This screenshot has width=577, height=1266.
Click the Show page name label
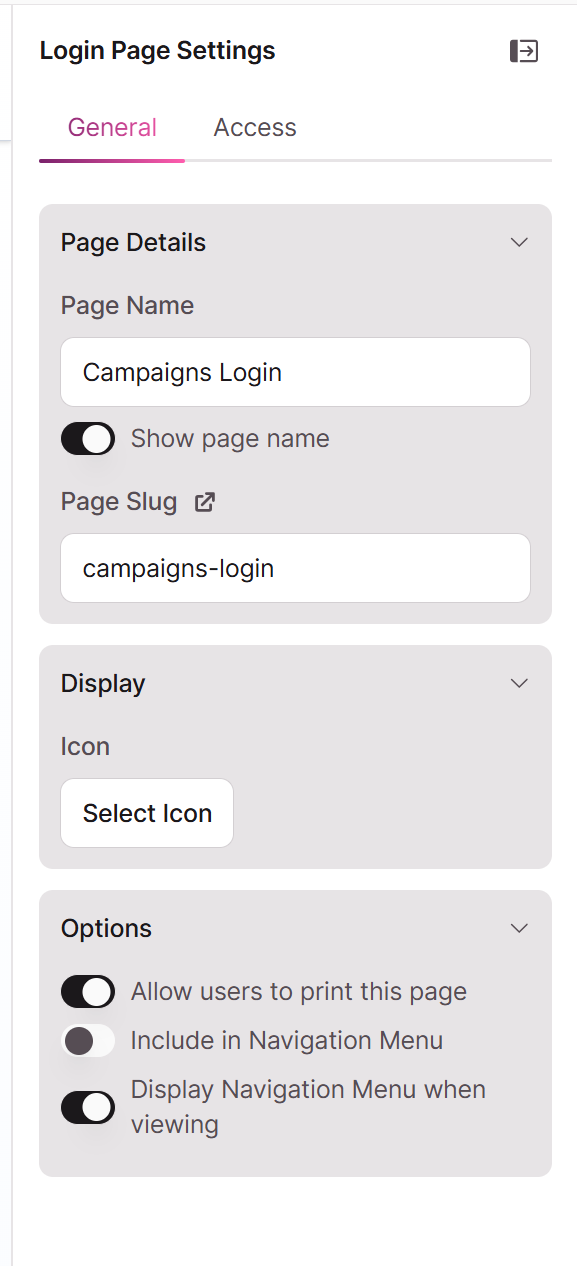230,439
